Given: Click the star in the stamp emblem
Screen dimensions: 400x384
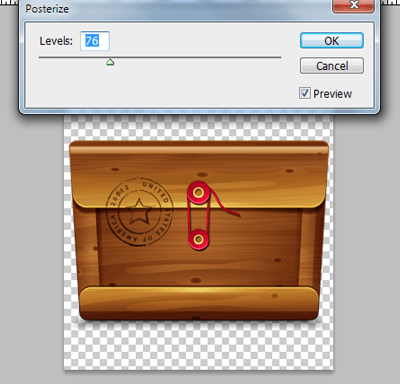Looking at the screenshot, I should coord(139,212).
